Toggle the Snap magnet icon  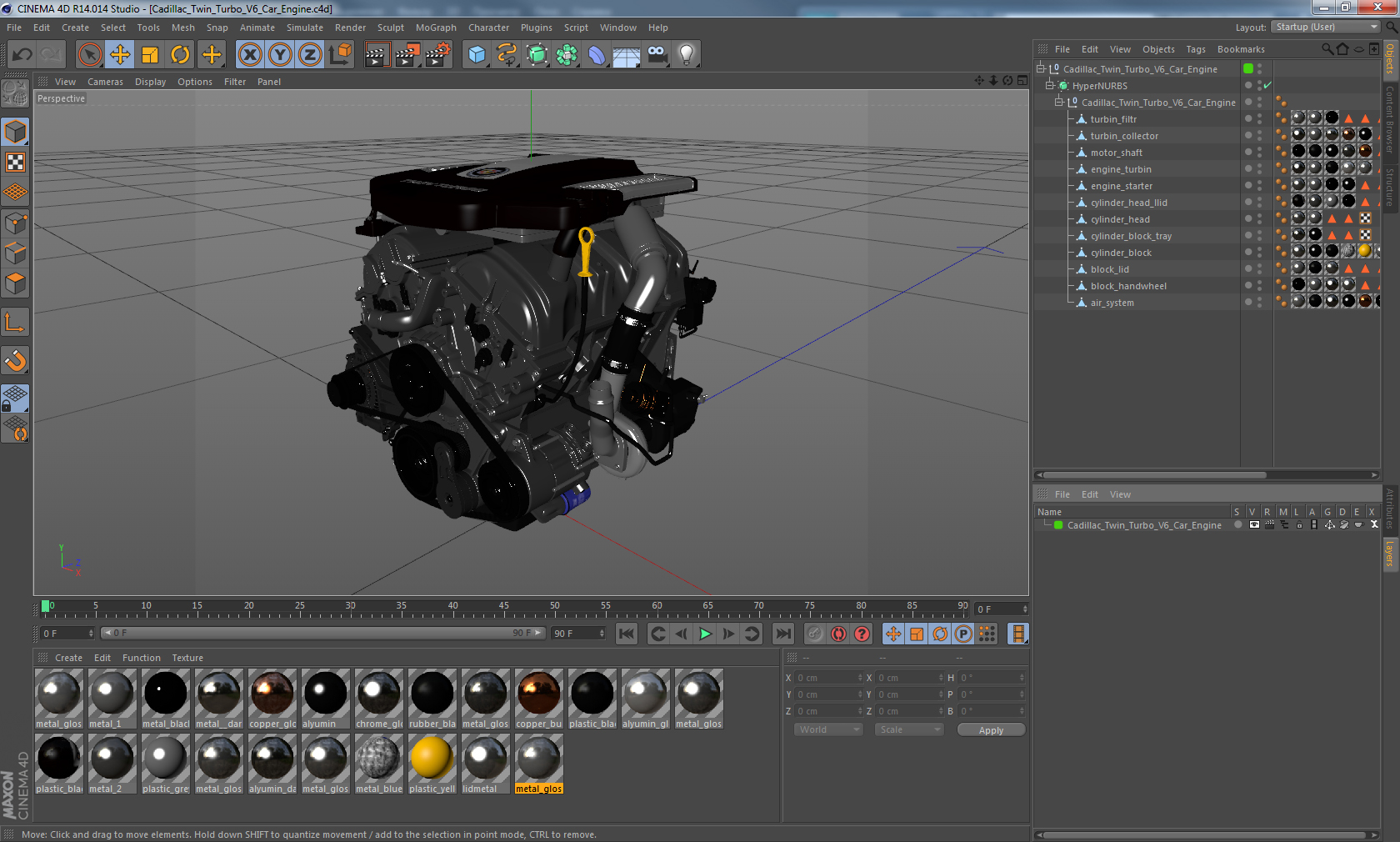point(15,360)
